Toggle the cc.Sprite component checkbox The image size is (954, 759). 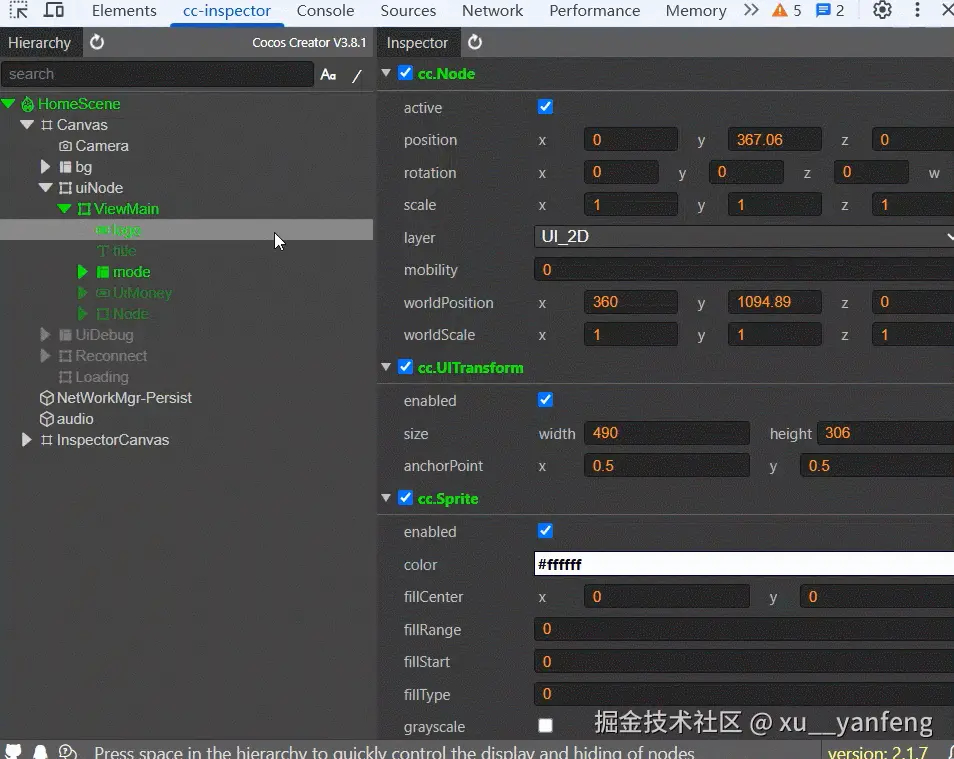(x=405, y=498)
